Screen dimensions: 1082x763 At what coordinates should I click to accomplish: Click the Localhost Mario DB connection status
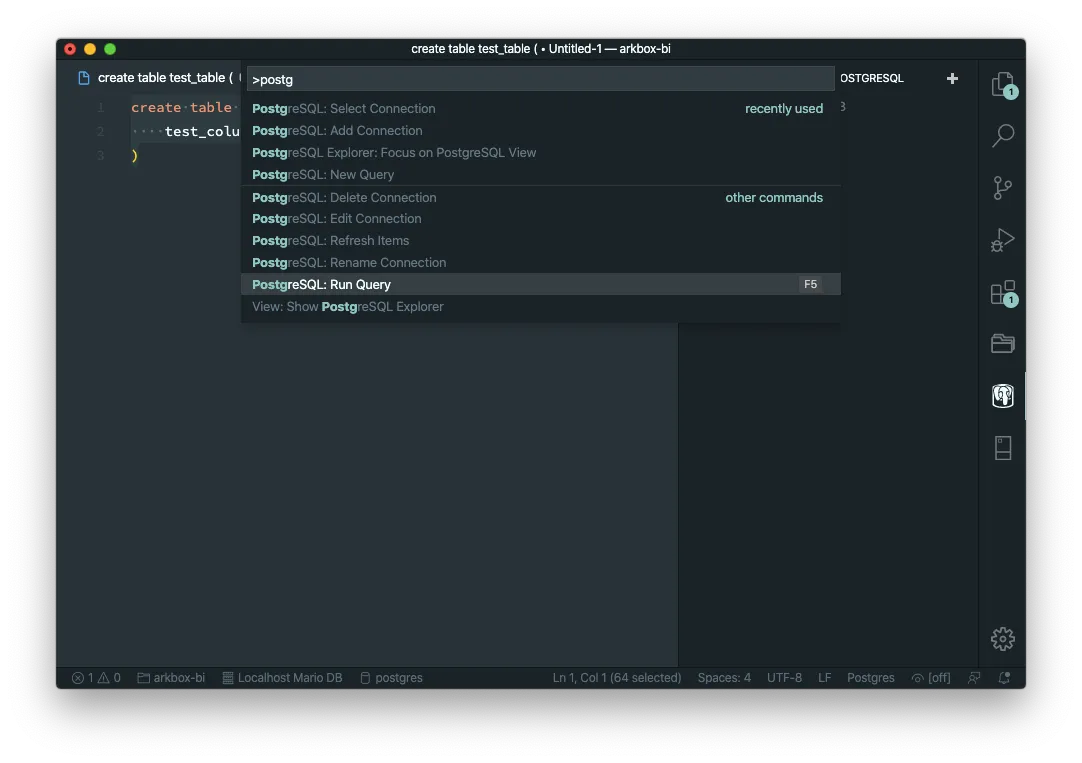coord(282,677)
